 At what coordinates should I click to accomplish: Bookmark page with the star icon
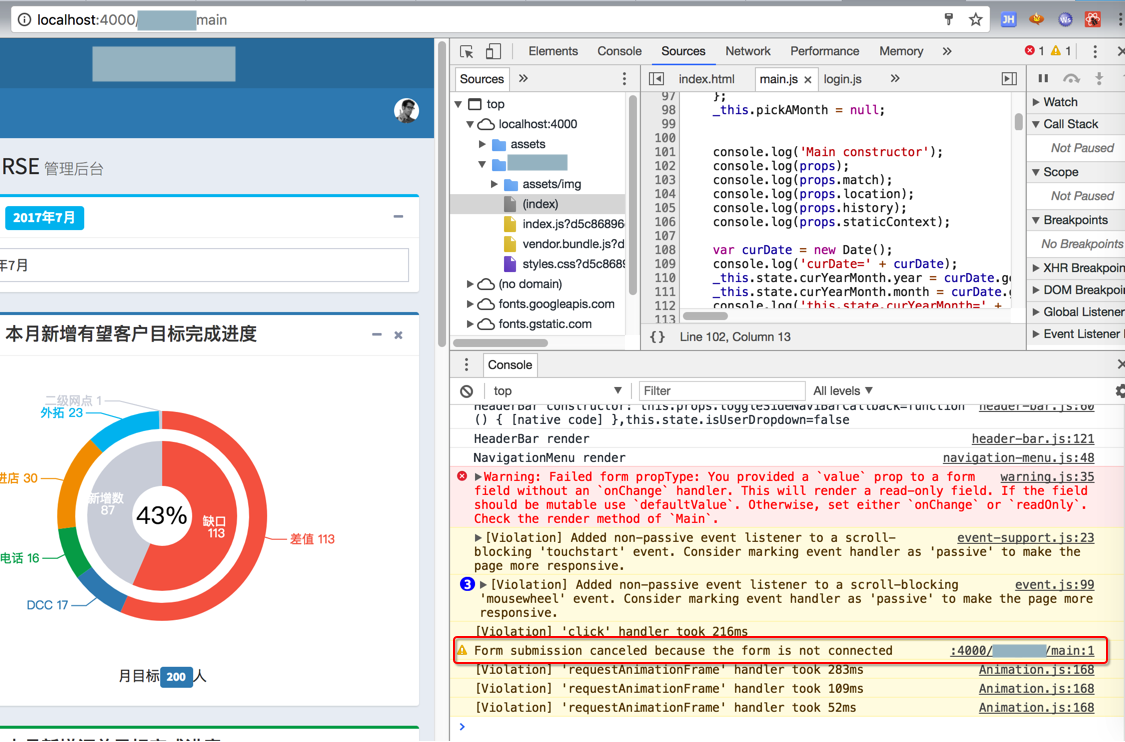point(975,19)
